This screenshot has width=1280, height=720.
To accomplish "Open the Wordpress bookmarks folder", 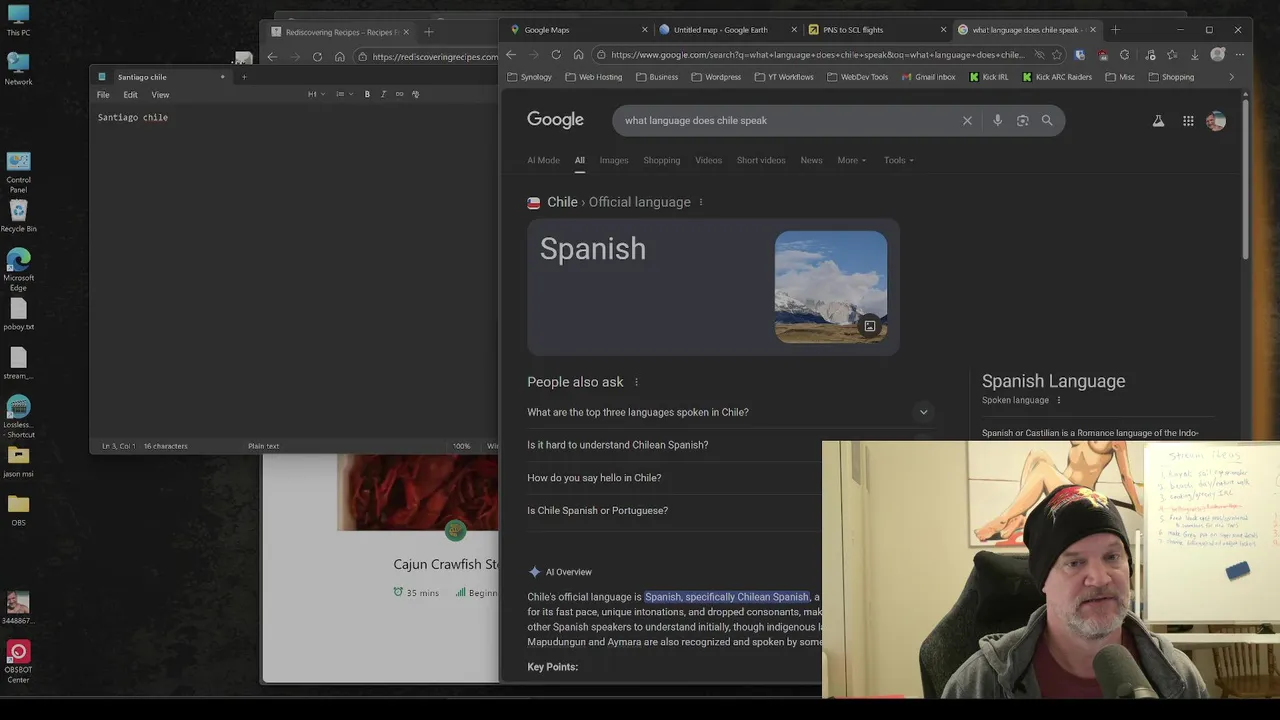I will point(715,77).
